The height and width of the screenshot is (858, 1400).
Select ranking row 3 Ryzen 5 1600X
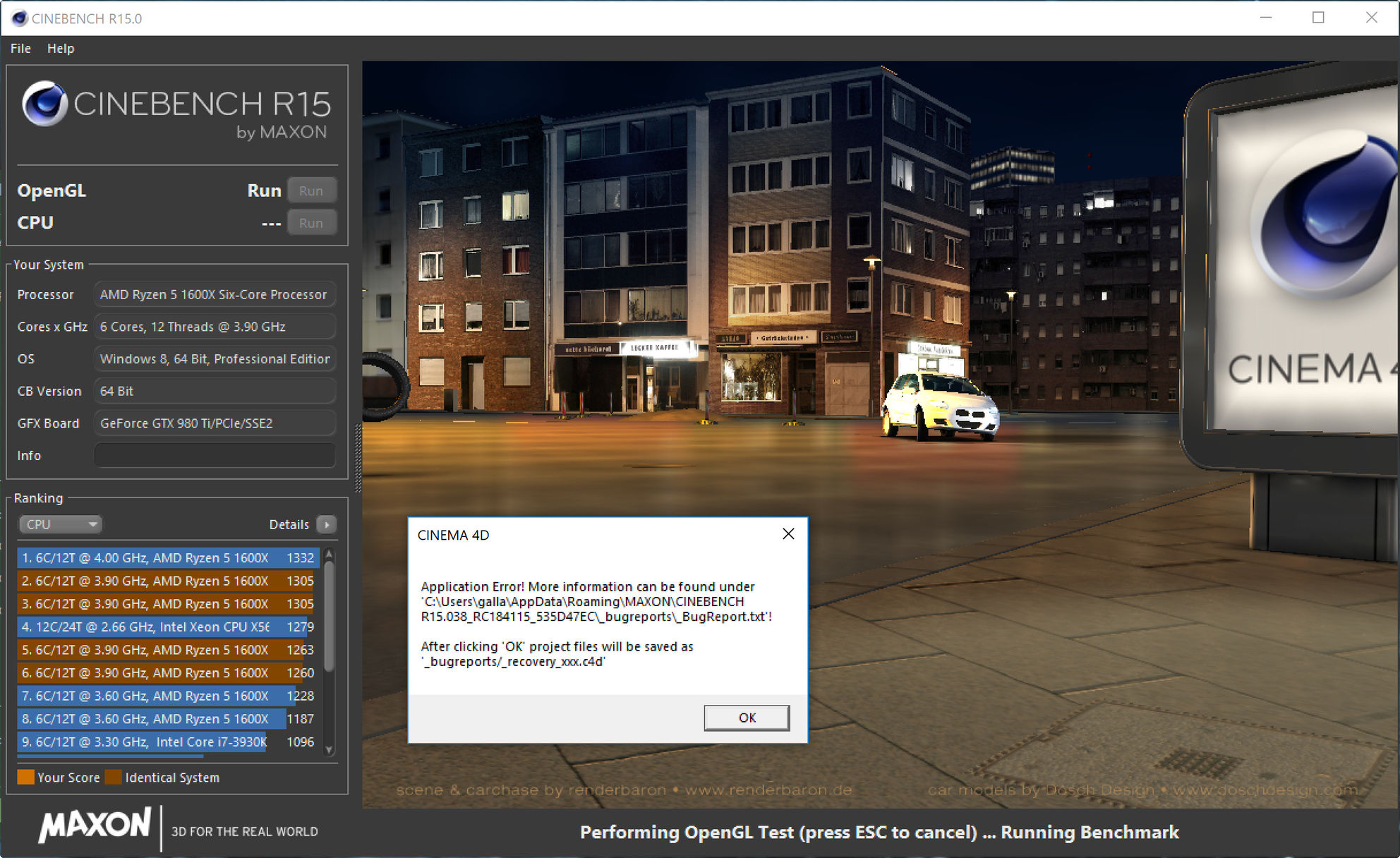168,604
